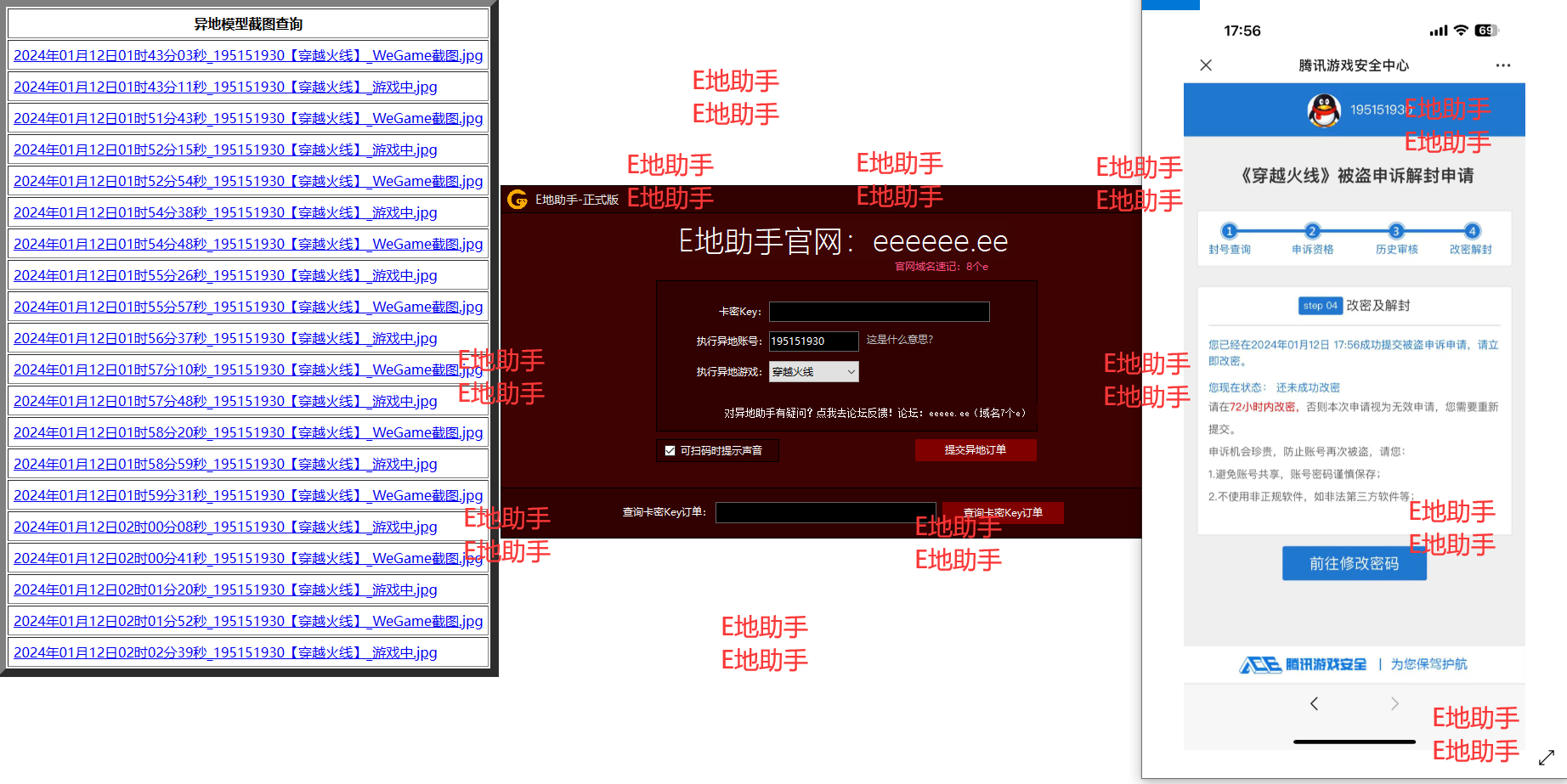Click 这是什么意思? help link
Viewport: 1567px width, 784px height.
coord(900,340)
